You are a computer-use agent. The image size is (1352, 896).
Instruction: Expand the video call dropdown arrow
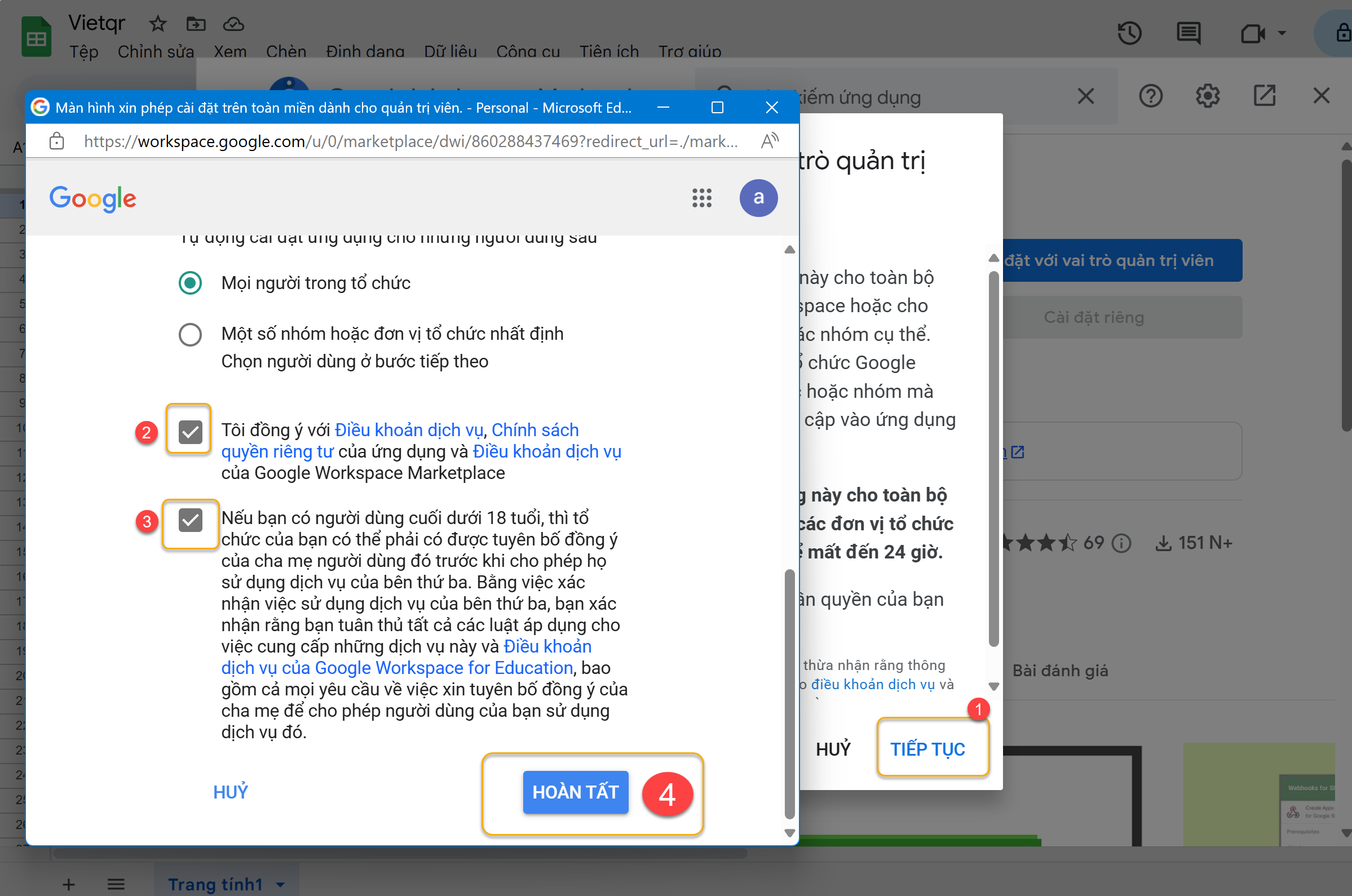[x=1282, y=33]
